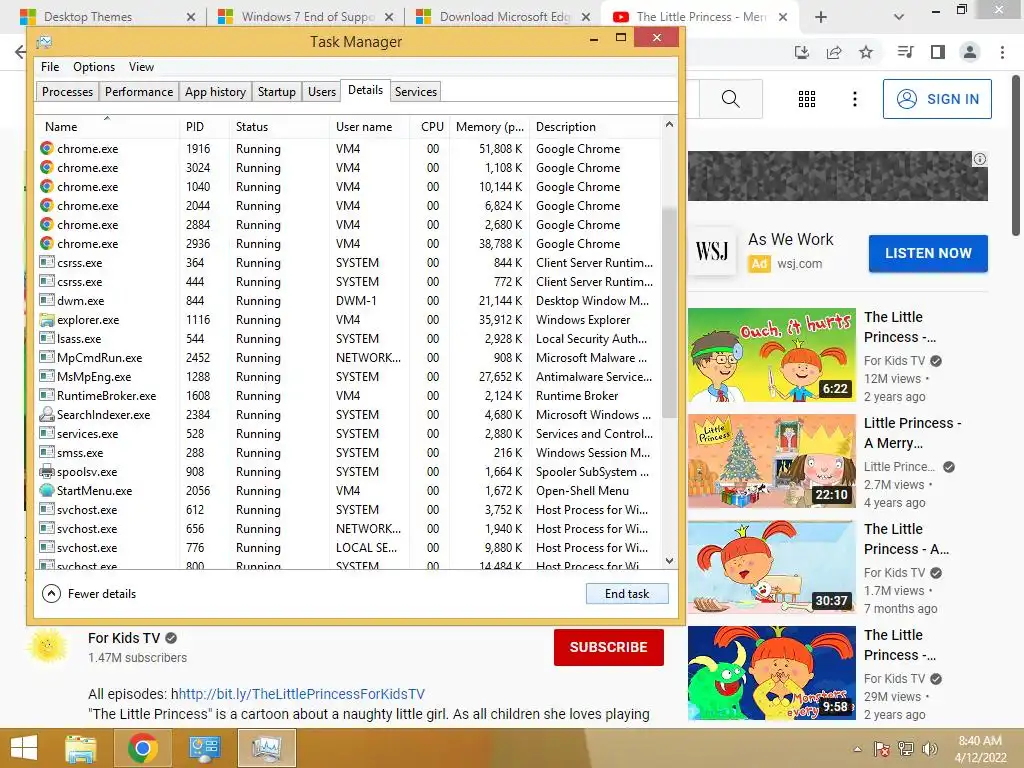This screenshot has width=1024, height=768.
Task: Switch to the Processes tab
Action: pos(67,91)
